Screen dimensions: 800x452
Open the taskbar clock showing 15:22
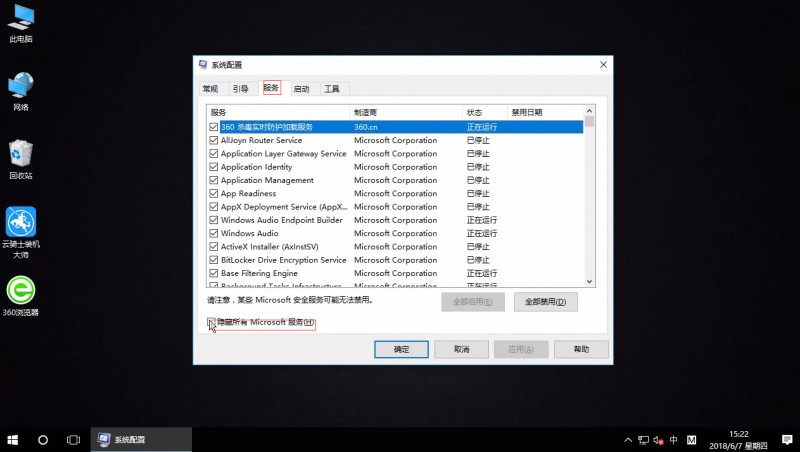tap(738, 440)
